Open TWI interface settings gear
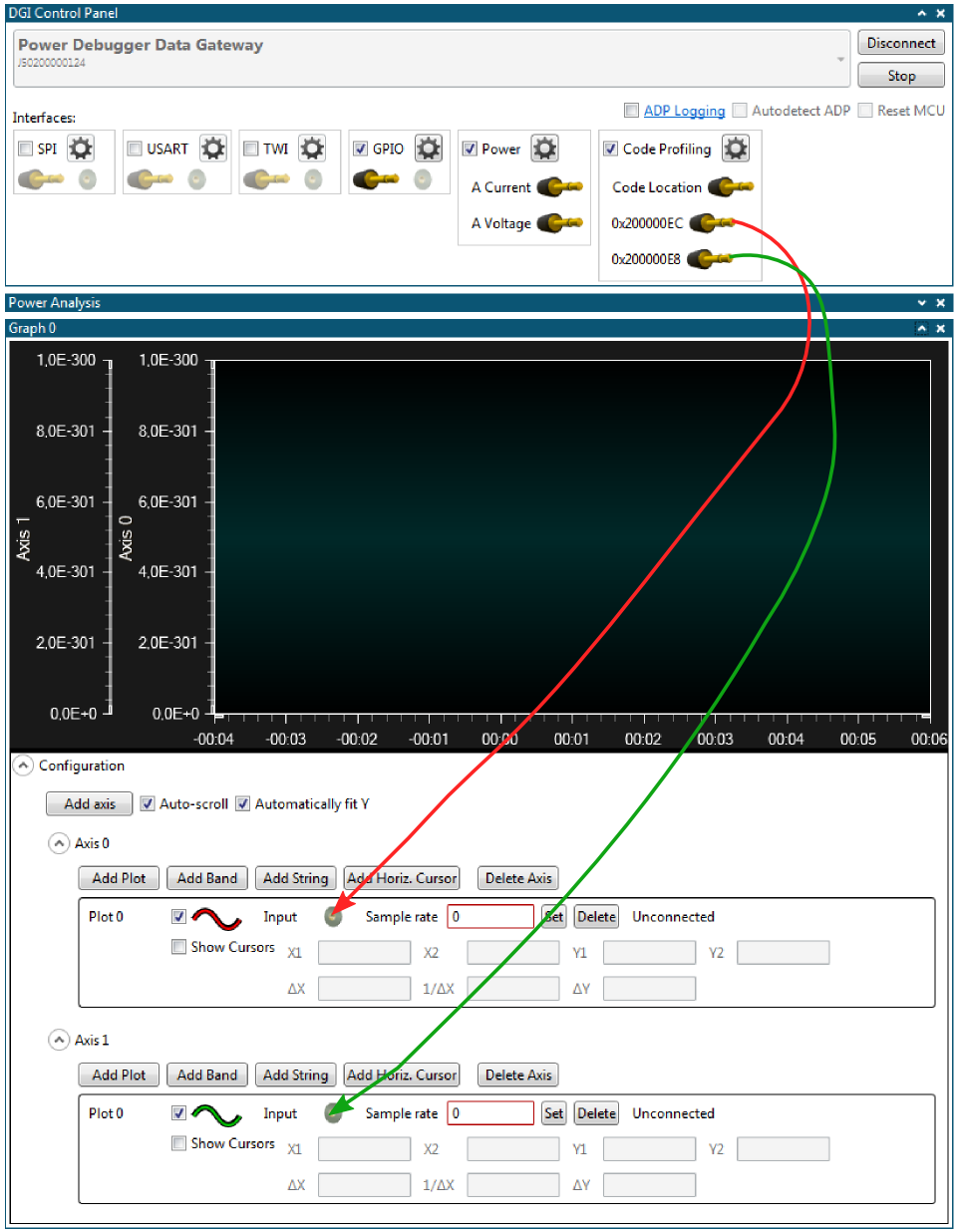Screen dimensions: 960x1232 pos(312,149)
